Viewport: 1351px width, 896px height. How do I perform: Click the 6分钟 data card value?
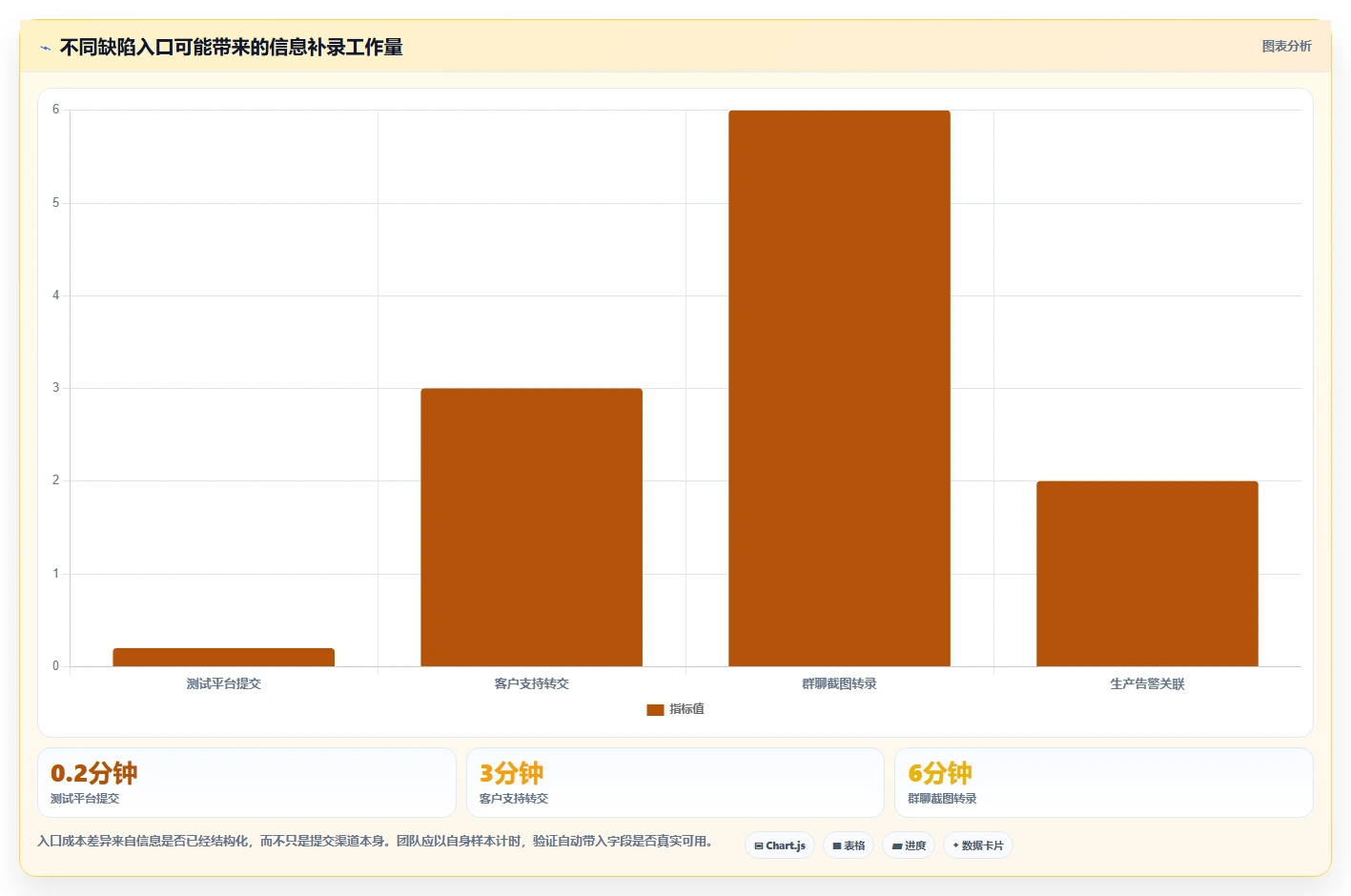(x=940, y=773)
